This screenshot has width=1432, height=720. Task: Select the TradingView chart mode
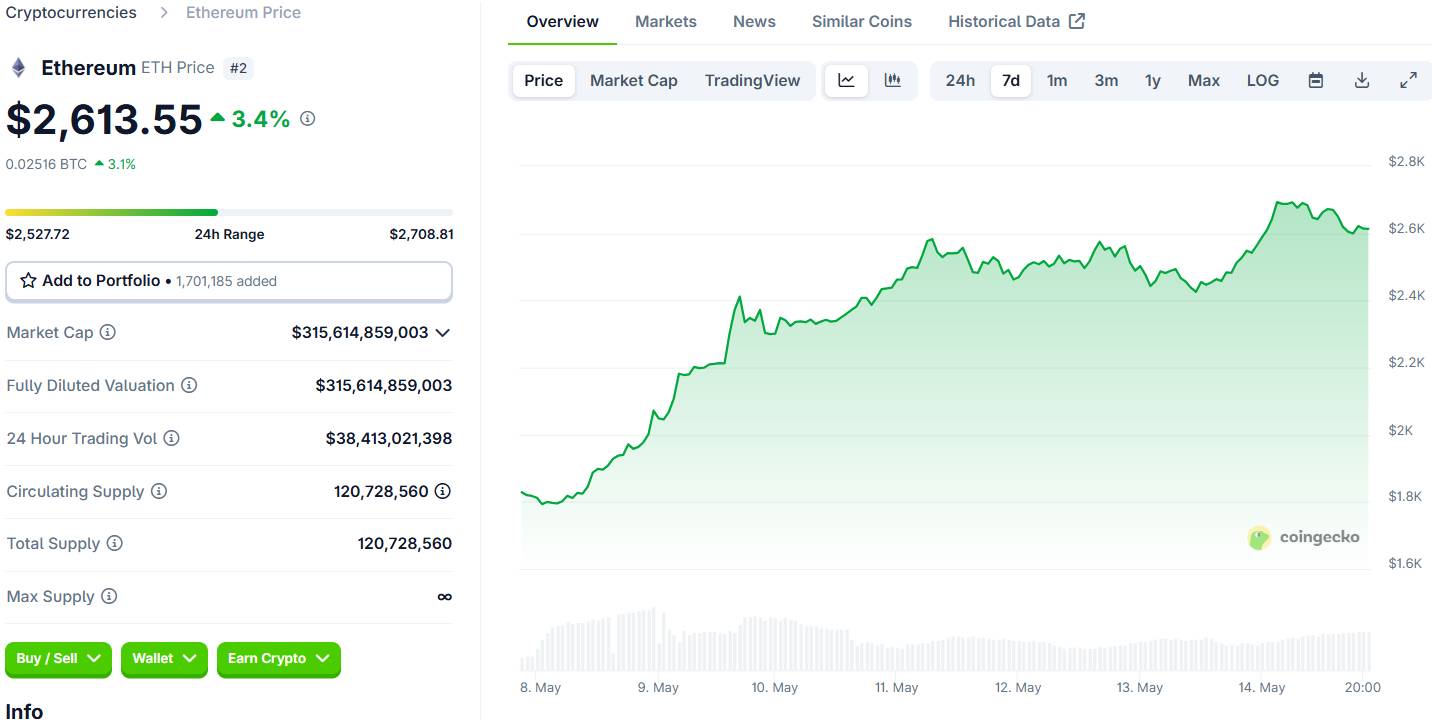(752, 80)
